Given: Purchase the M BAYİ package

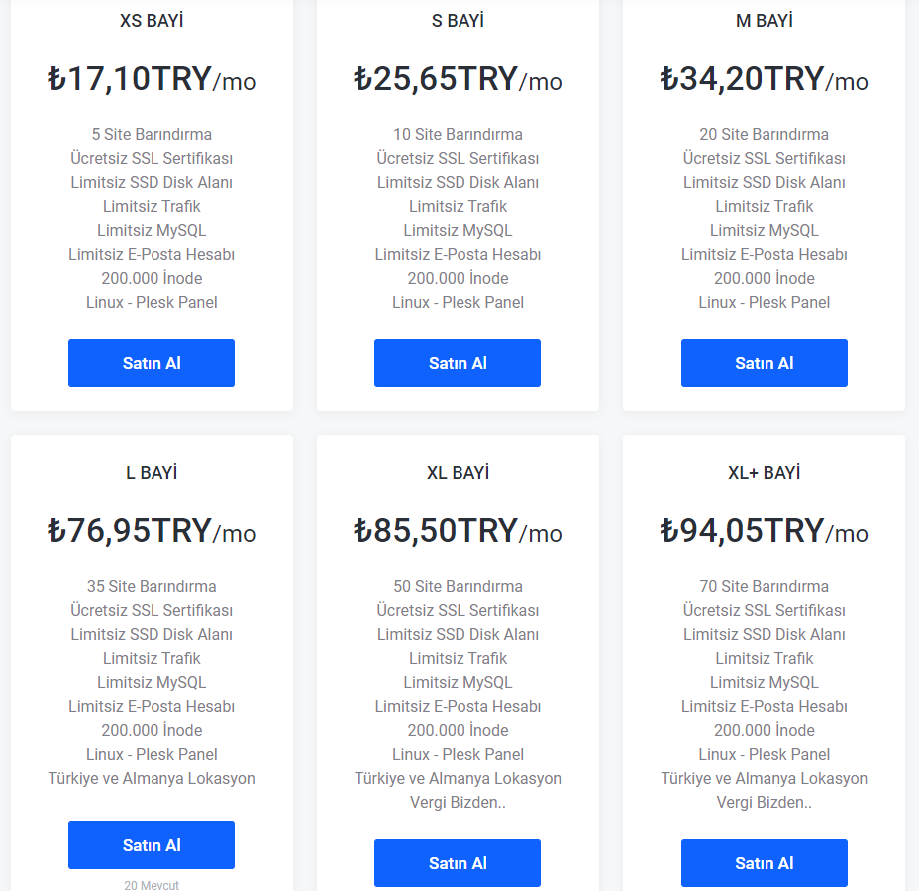Looking at the screenshot, I should pyautogui.click(x=764, y=363).
